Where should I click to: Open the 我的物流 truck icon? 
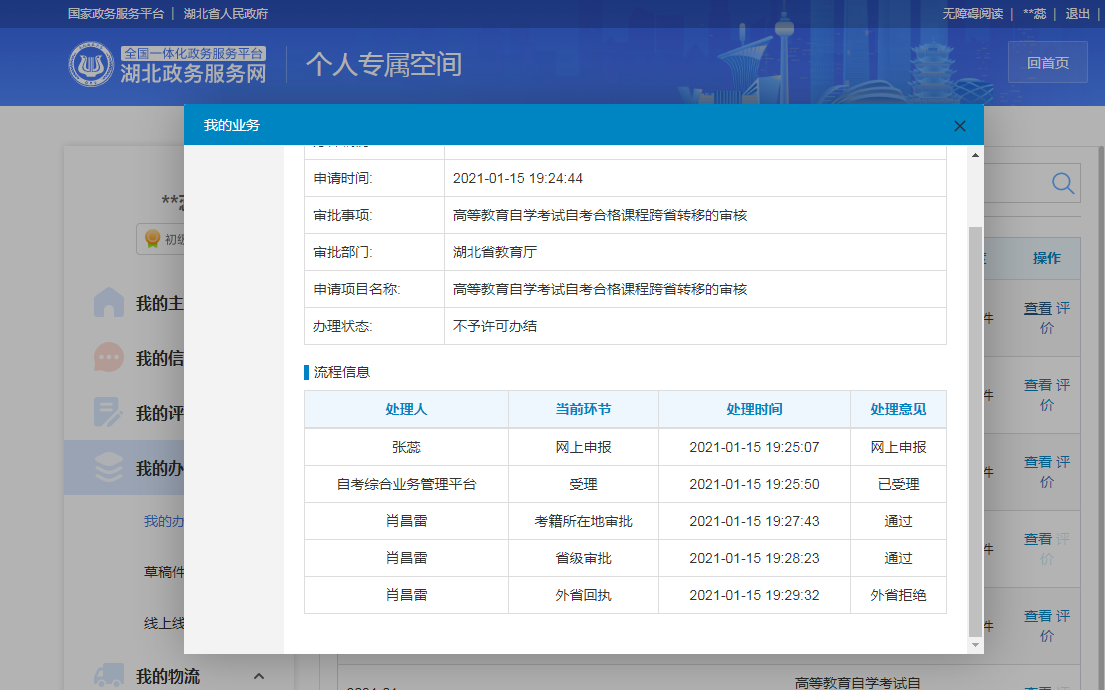[107, 676]
